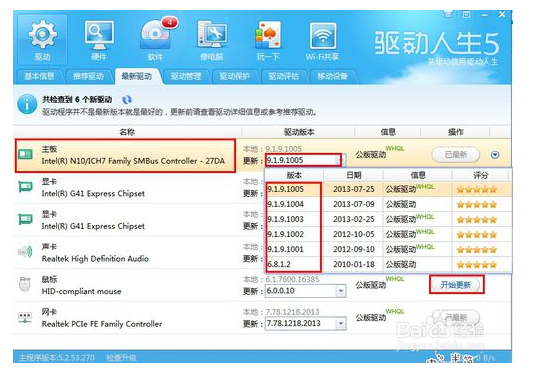The image size is (550, 376).
Task: Click the 鼠标 mouse device icon
Action: [25, 284]
